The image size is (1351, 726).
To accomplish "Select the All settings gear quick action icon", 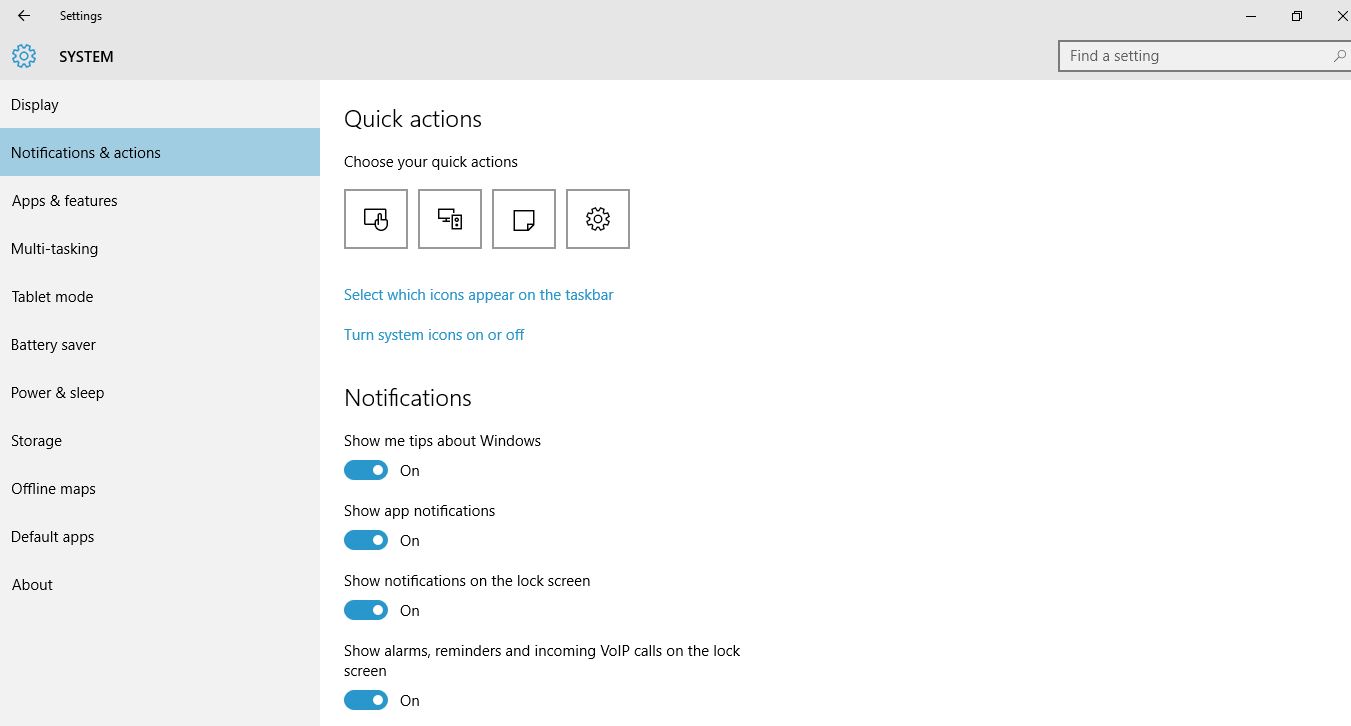I will (597, 219).
